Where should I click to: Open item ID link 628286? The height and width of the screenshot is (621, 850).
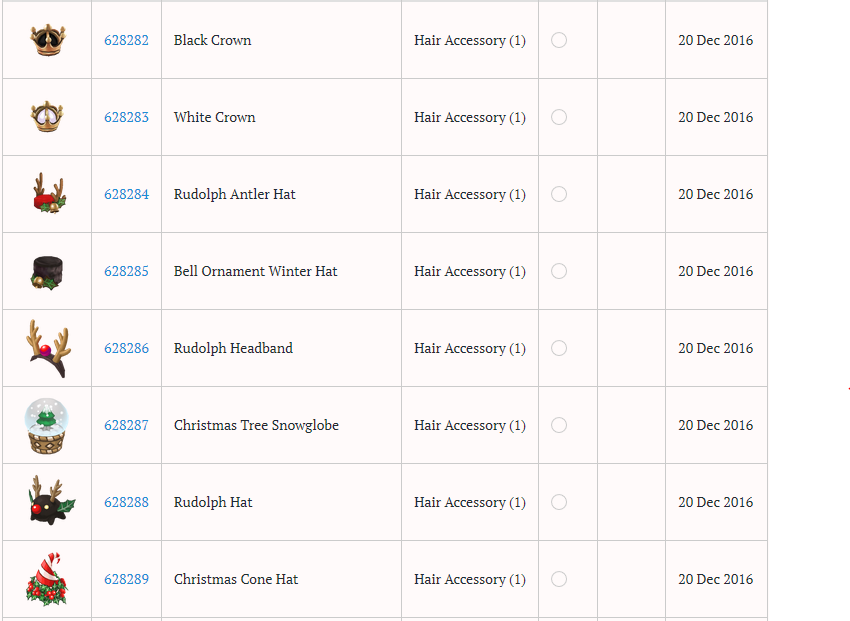[x=126, y=349]
